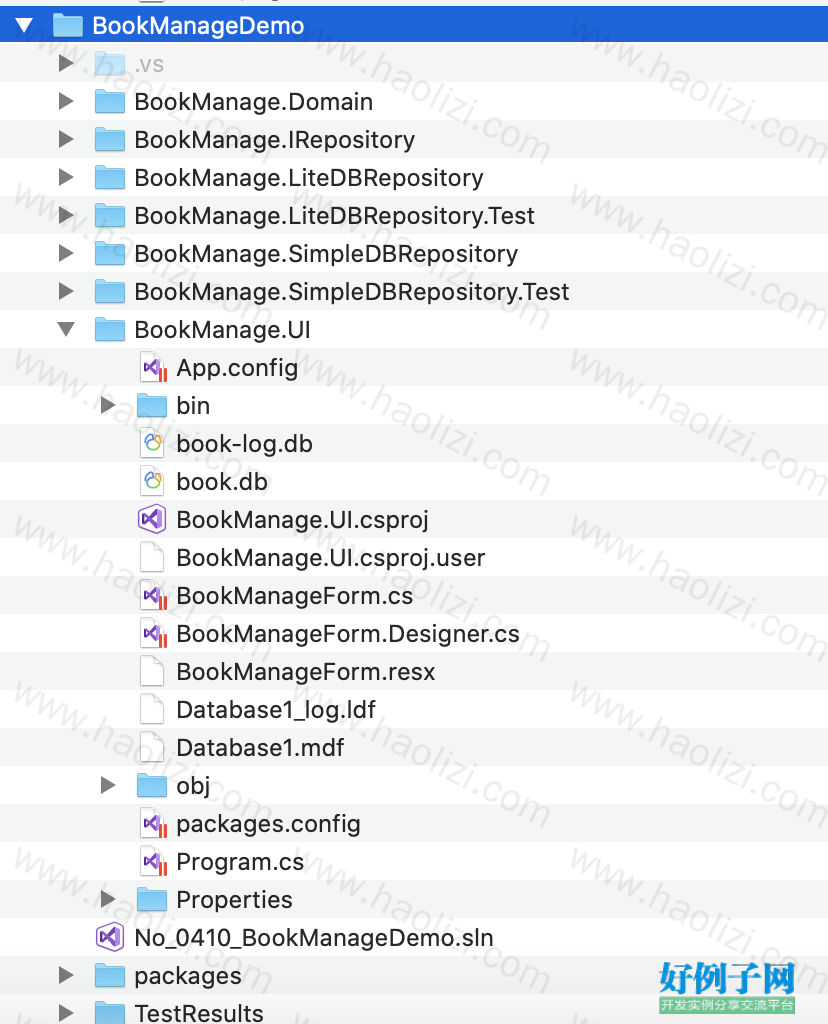Select the TestResults folder name
This screenshot has width=828, height=1024.
coord(199,1013)
